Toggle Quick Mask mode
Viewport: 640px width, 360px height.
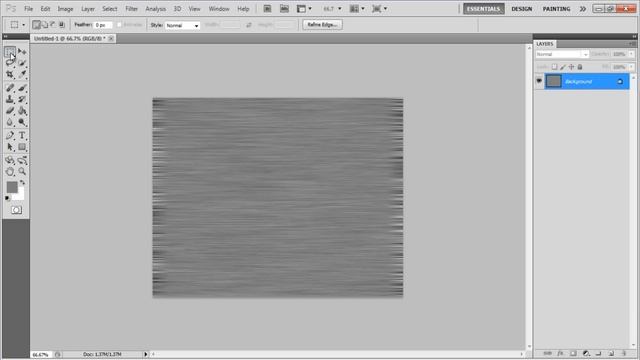pyautogui.click(x=16, y=210)
